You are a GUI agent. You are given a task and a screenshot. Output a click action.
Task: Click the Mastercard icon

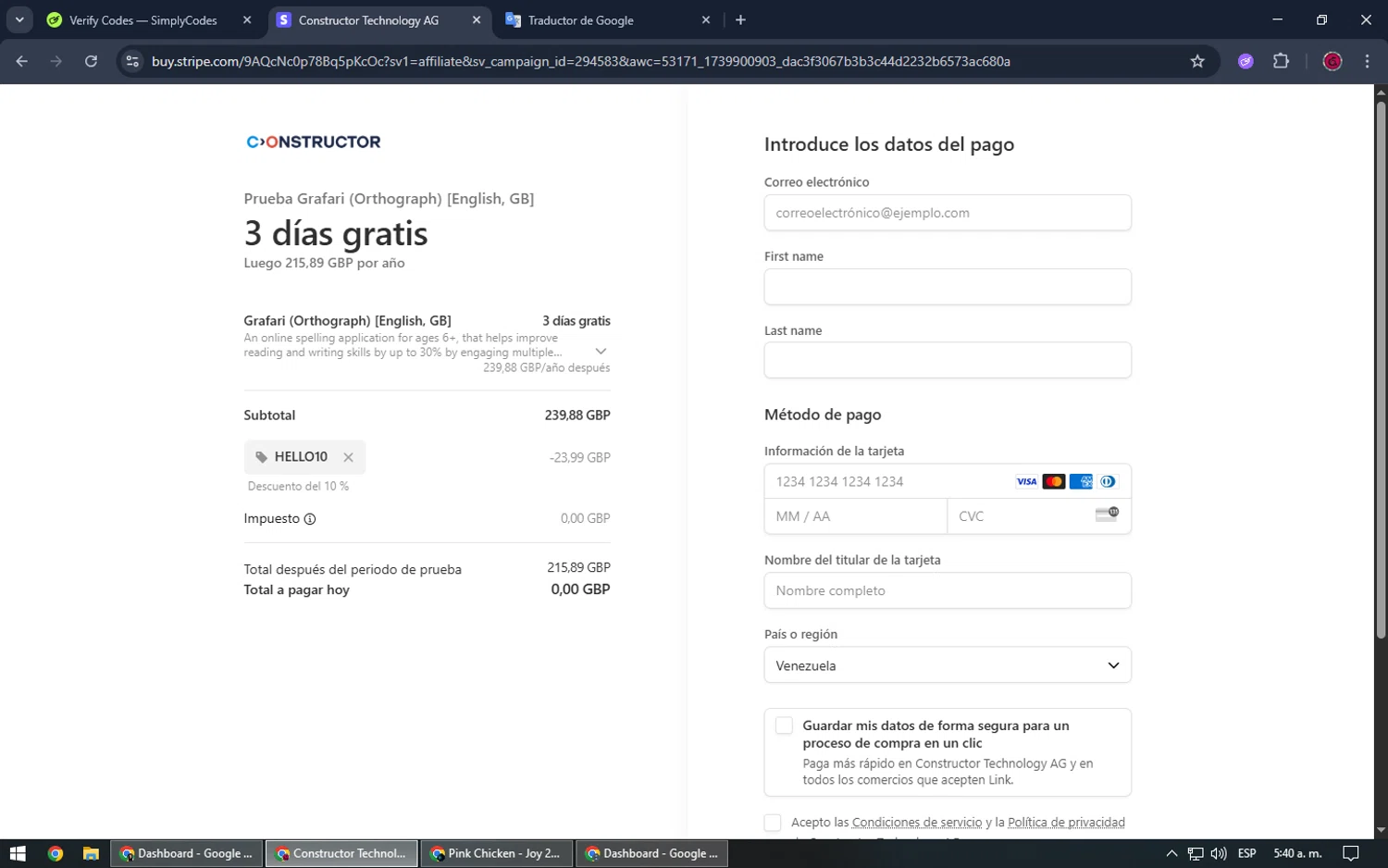[x=1053, y=481]
